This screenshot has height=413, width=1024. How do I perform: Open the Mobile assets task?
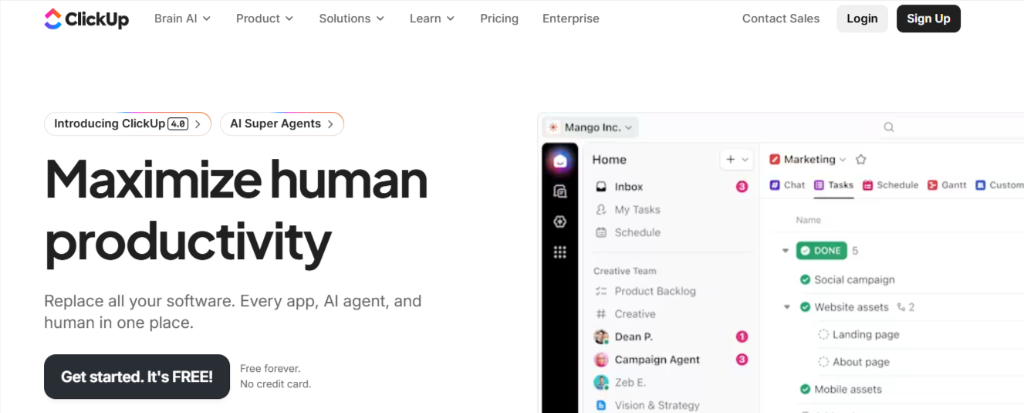point(848,389)
